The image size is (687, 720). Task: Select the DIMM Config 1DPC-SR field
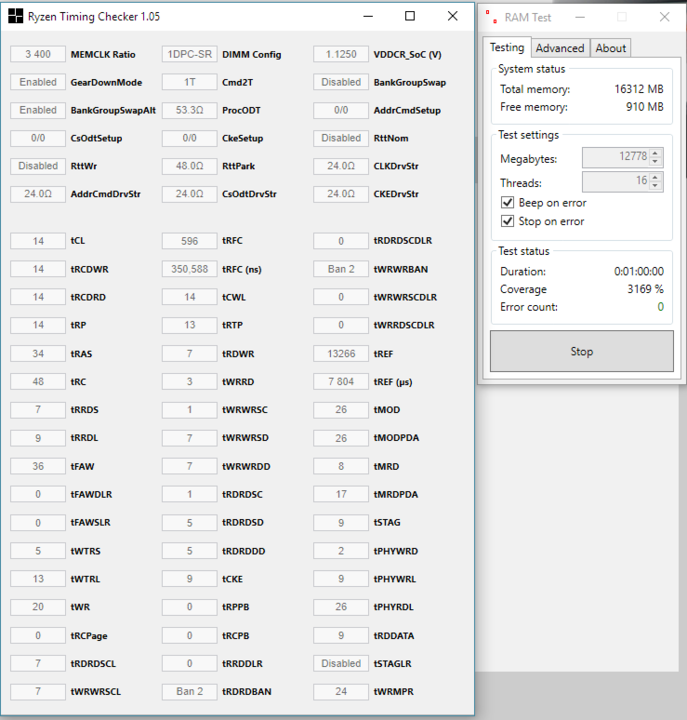pos(190,54)
